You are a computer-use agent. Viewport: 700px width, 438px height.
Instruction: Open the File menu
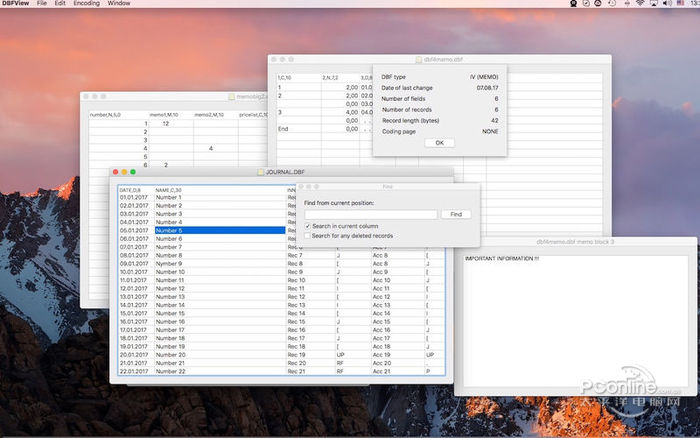pos(42,3)
